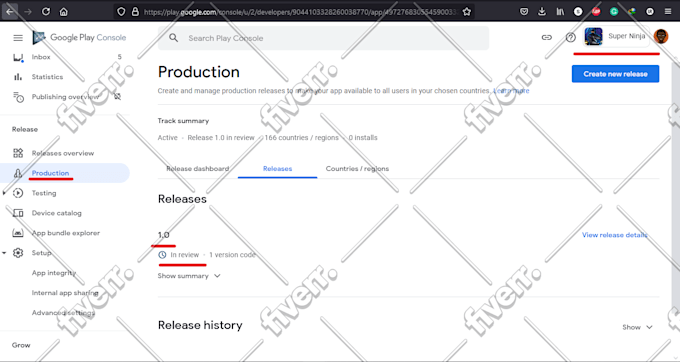Screen dimensions: 680x362
Task: Click the Publishing overview clock icon
Action: [18, 97]
